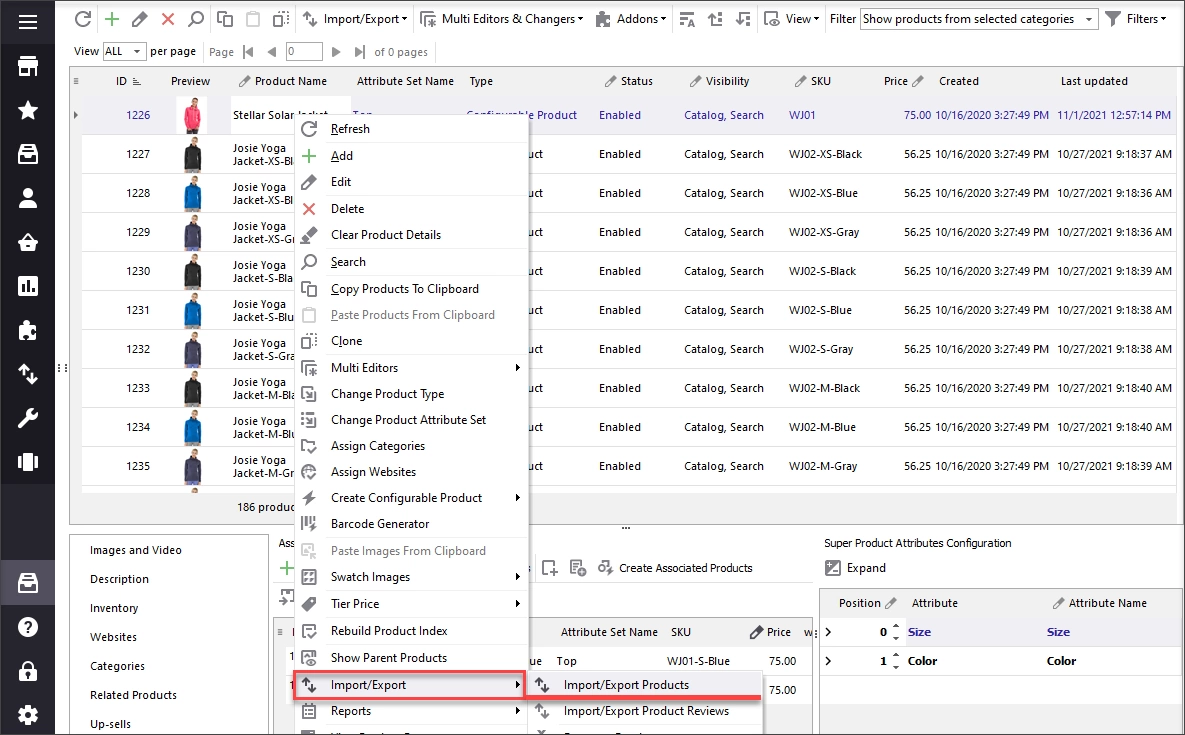Click the Price column header
Viewport: 1185px width, 735px height.
point(903,81)
